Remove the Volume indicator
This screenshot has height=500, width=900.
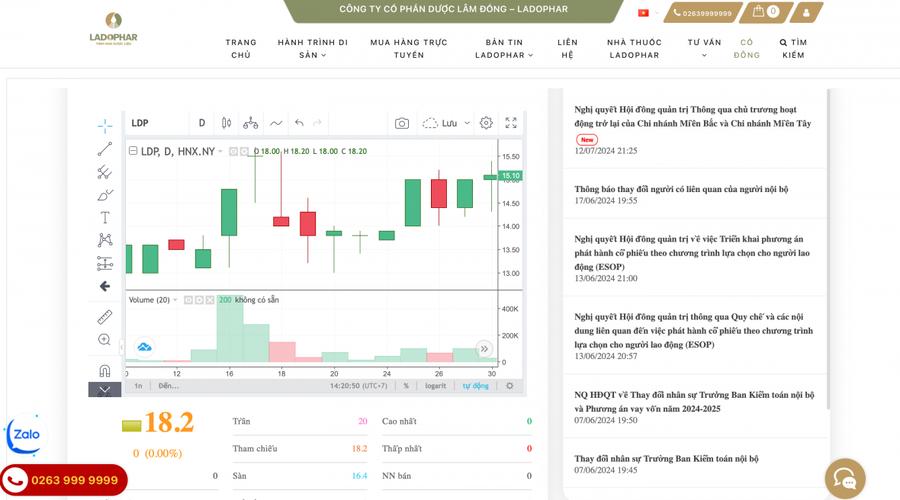[x=210, y=300]
